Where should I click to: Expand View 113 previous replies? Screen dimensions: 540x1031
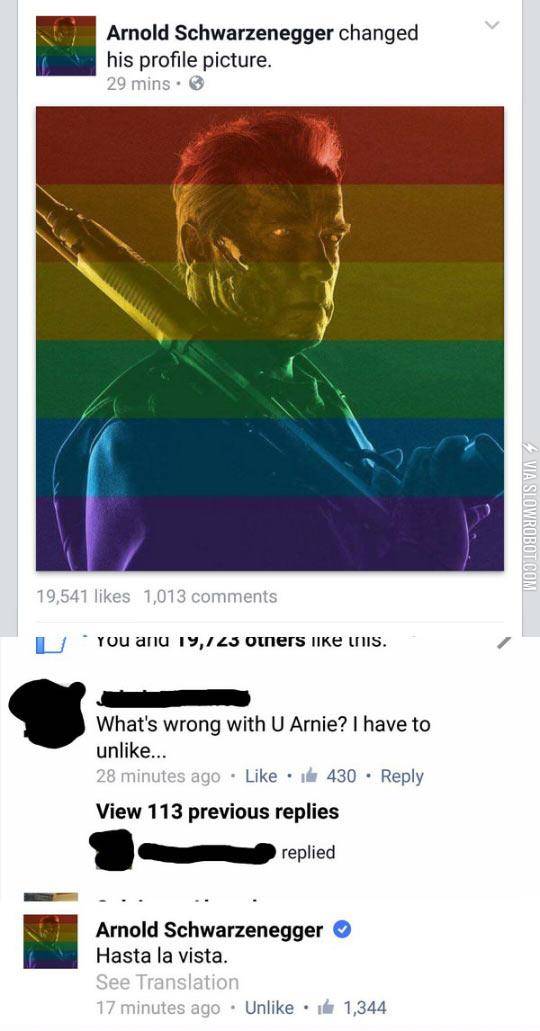tap(218, 811)
